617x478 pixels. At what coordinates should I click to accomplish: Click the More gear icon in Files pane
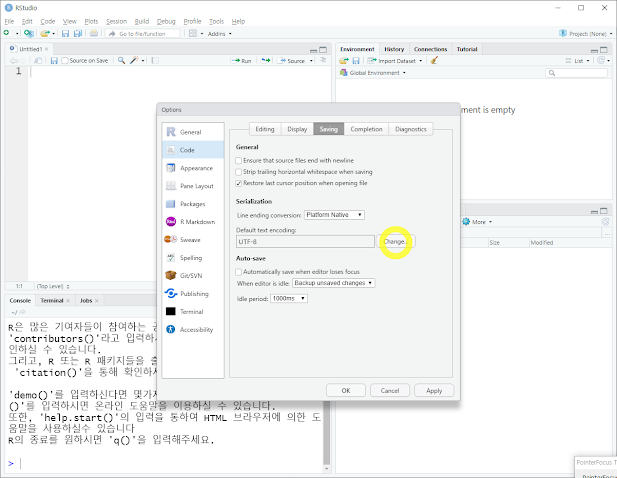(466, 221)
